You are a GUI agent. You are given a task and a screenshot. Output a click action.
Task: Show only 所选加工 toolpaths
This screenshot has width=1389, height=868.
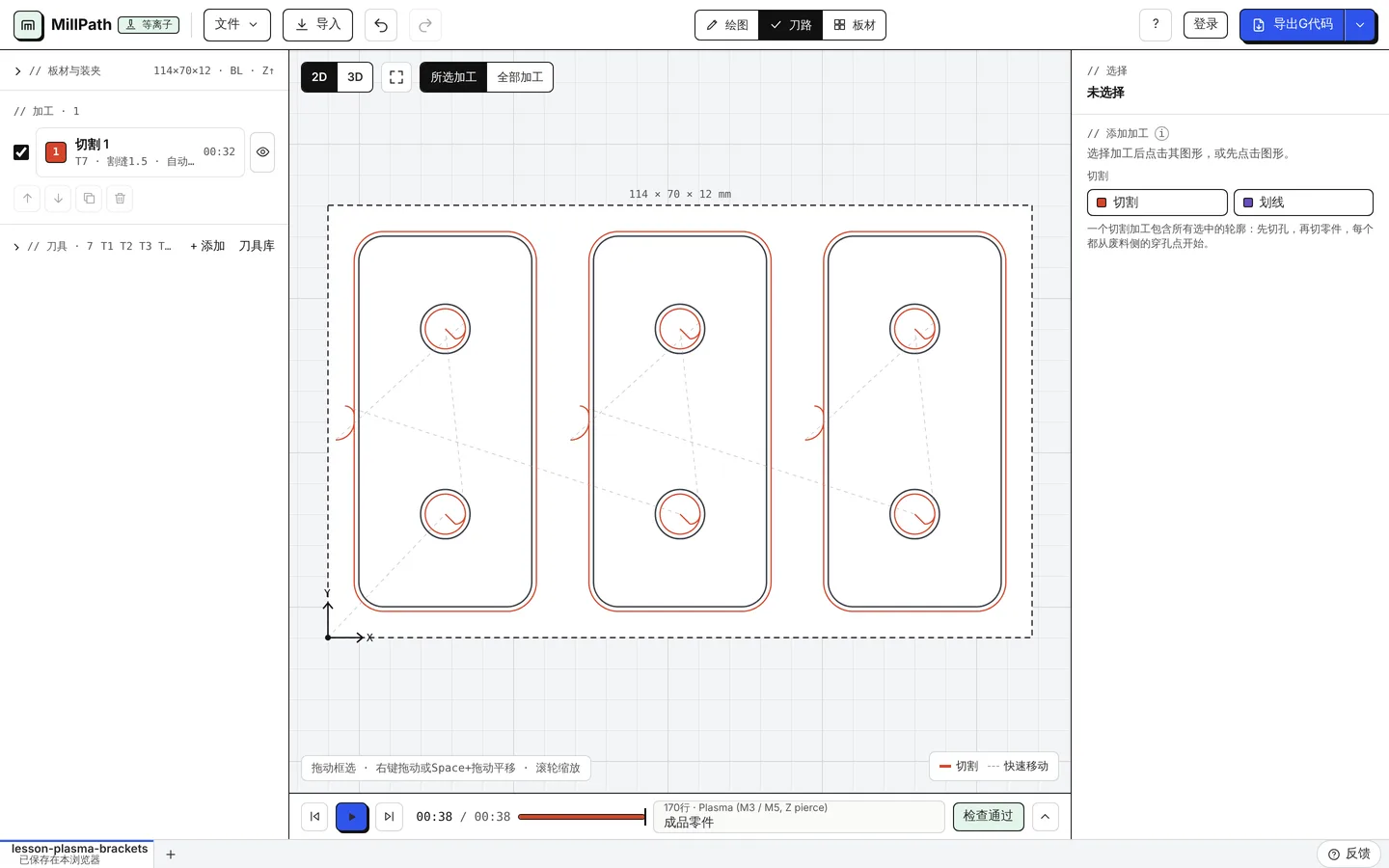tap(453, 77)
